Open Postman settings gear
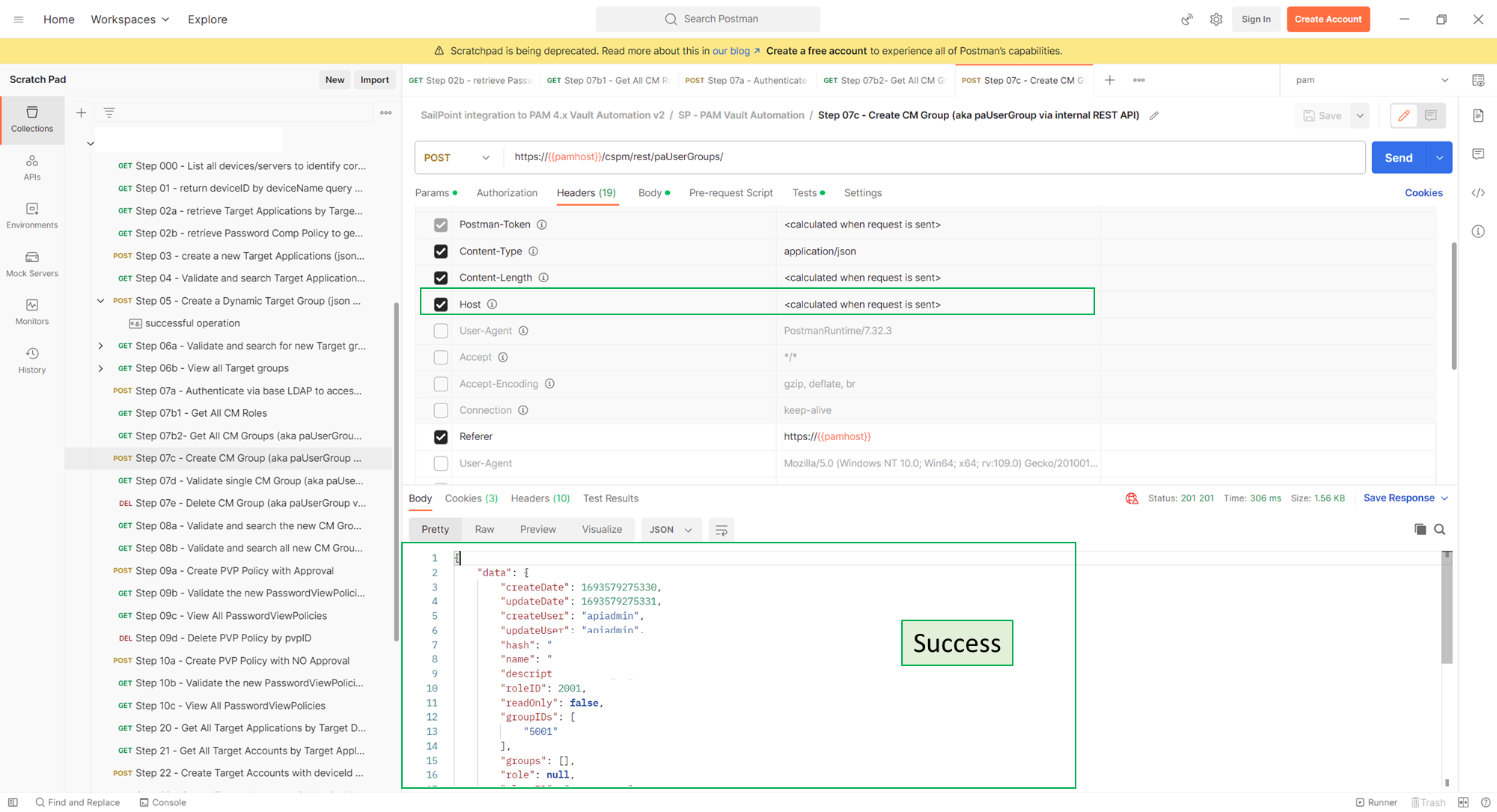Screen dimensions: 1497x812 [x=1216, y=19]
